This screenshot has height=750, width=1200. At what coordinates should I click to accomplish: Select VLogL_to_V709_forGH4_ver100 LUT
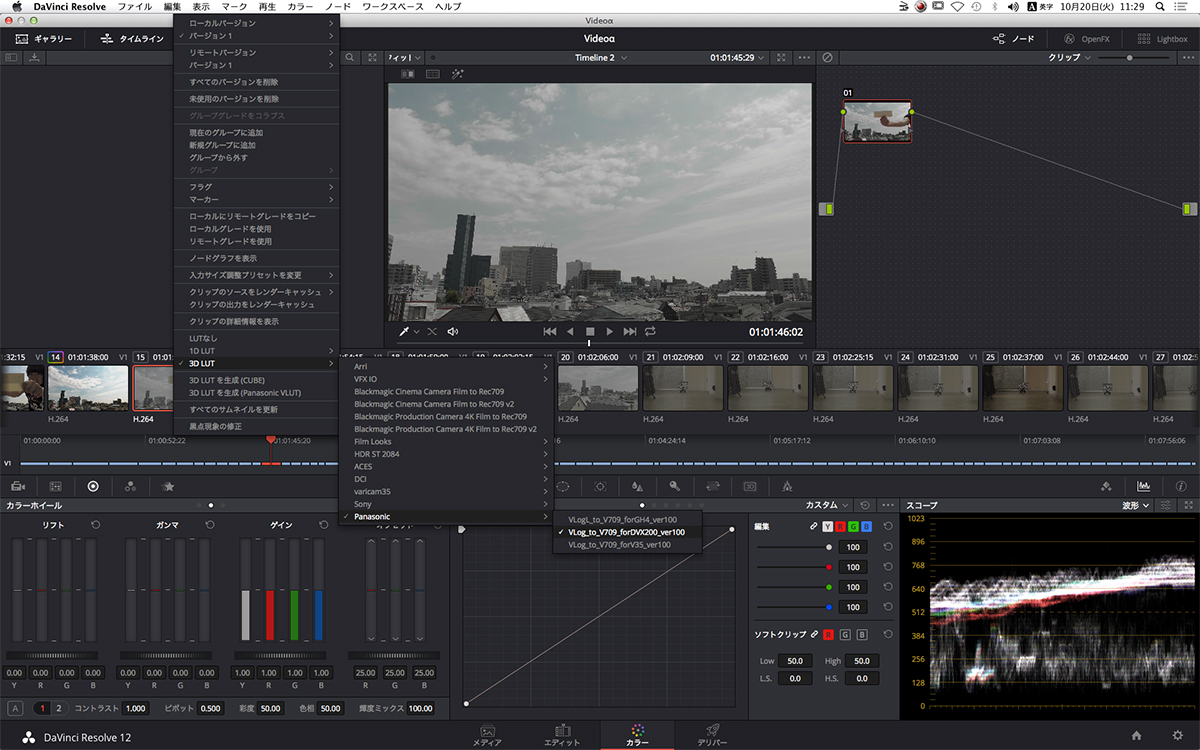pyautogui.click(x=627, y=520)
